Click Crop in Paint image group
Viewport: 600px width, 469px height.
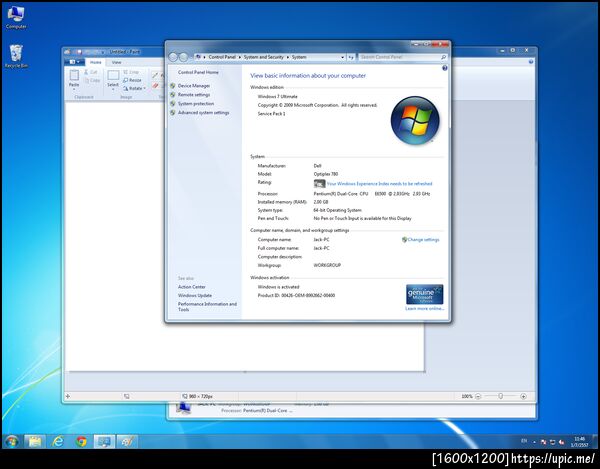(x=131, y=72)
